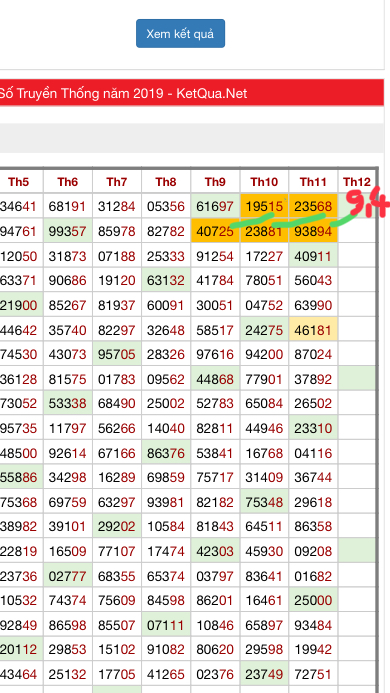Select the Th7 column header
390x693 pixels.
coord(117,182)
